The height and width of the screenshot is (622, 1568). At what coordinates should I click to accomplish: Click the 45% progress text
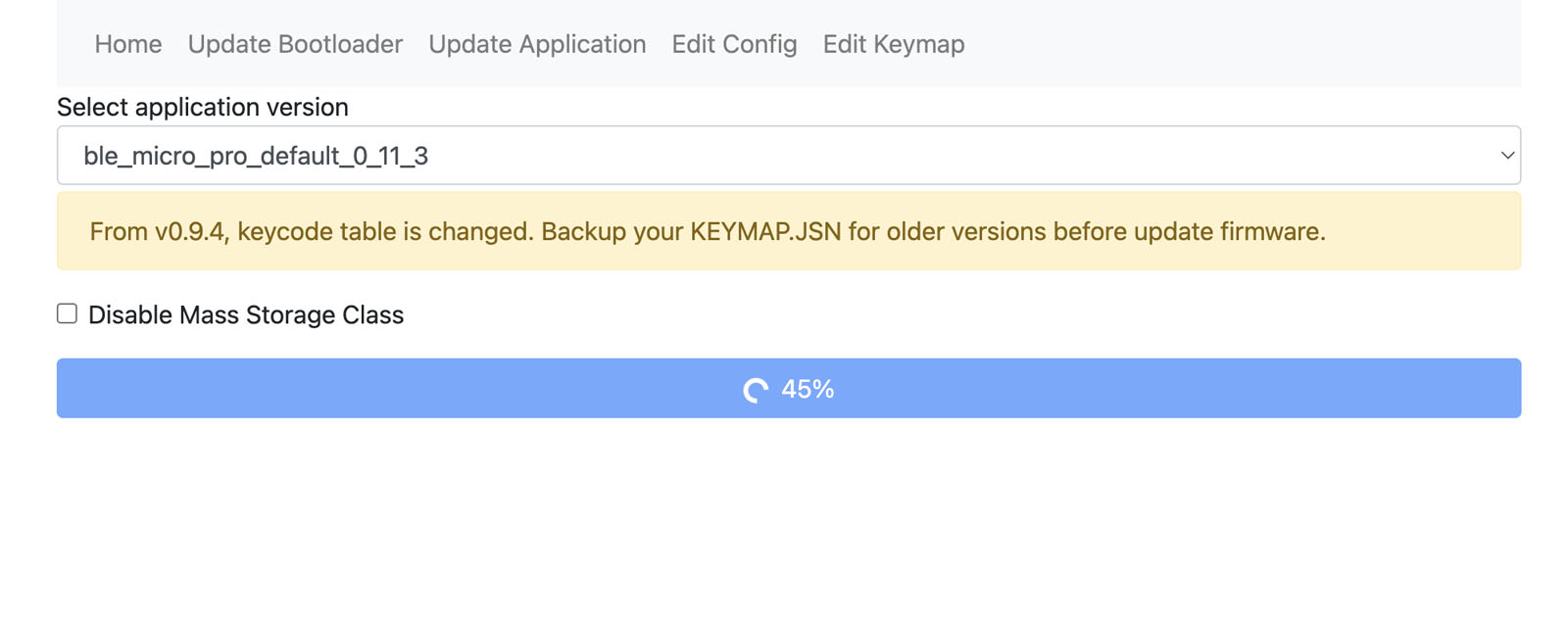point(808,390)
